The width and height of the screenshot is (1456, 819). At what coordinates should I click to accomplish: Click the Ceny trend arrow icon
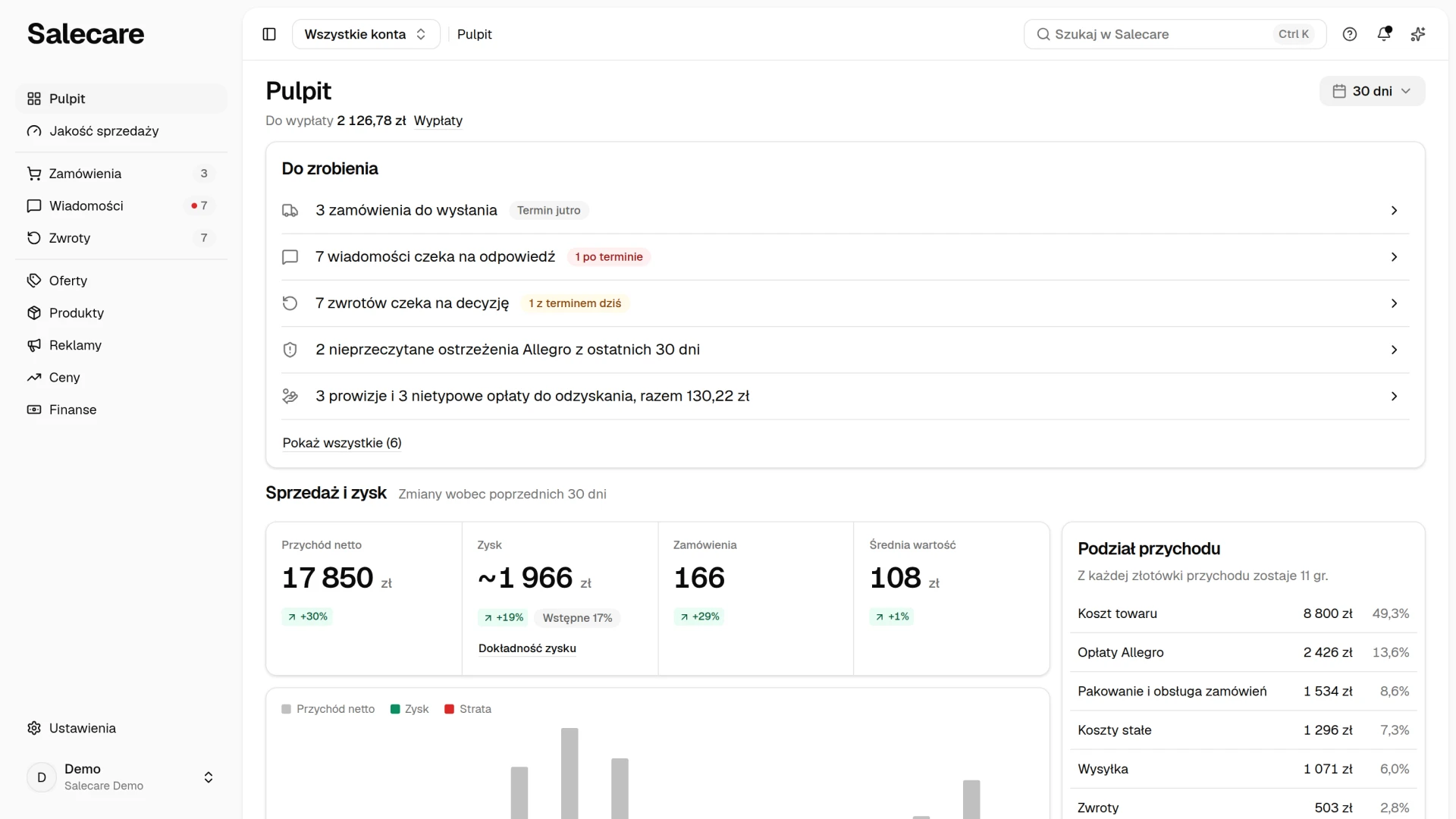pos(34,378)
